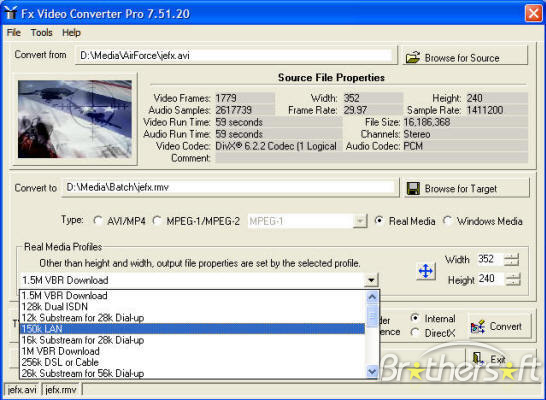Viewport: 546px width, 400px height.
Task: Click the Sample Rate value 1411200
Action: [497, 110]
